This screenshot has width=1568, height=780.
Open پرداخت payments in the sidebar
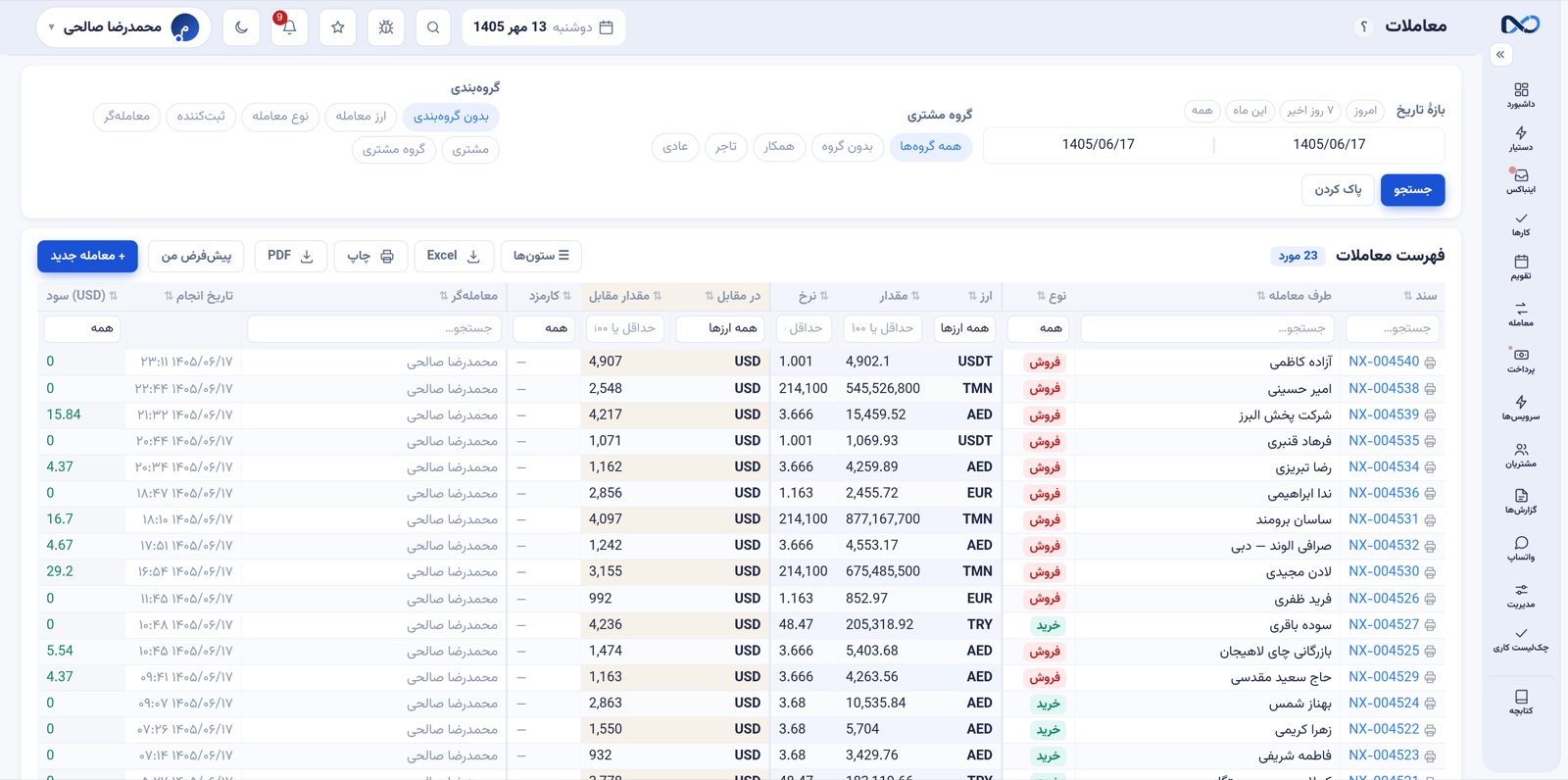click(1521, 361)
